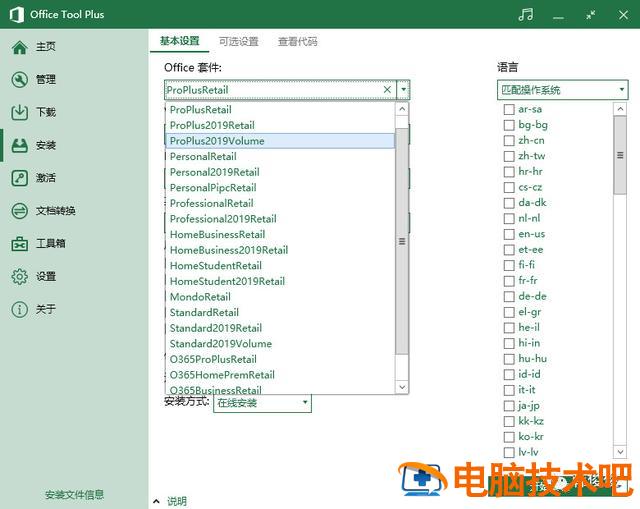The width and height of the screenshot is (640, 509).
Task: Switch to the 可选设置 tab
Action: point(239,41)
